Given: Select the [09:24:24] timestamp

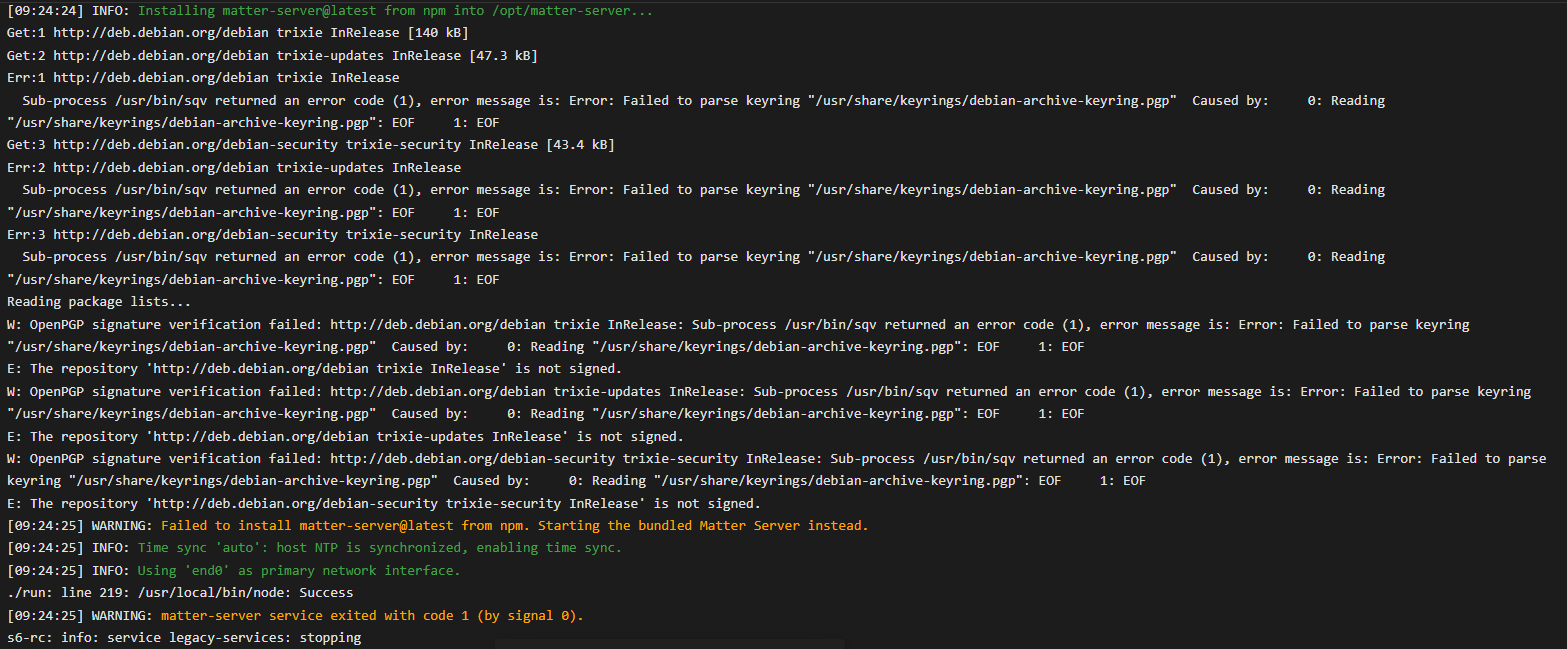Looking at the screenshot, I should point(45,11).
